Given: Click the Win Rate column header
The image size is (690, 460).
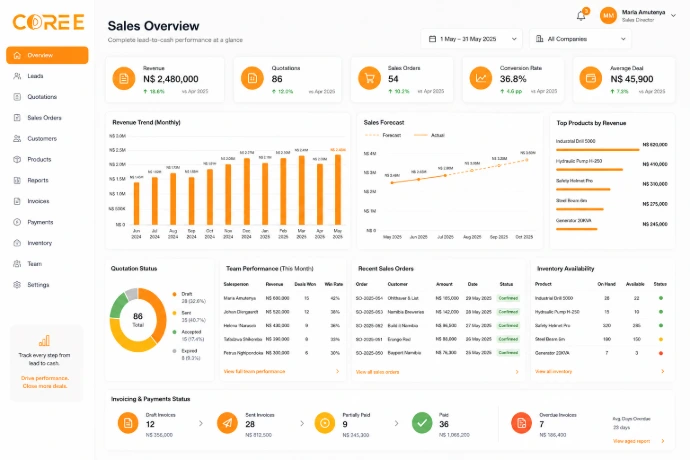Looking at the screenshot, I should pos(333,284).
